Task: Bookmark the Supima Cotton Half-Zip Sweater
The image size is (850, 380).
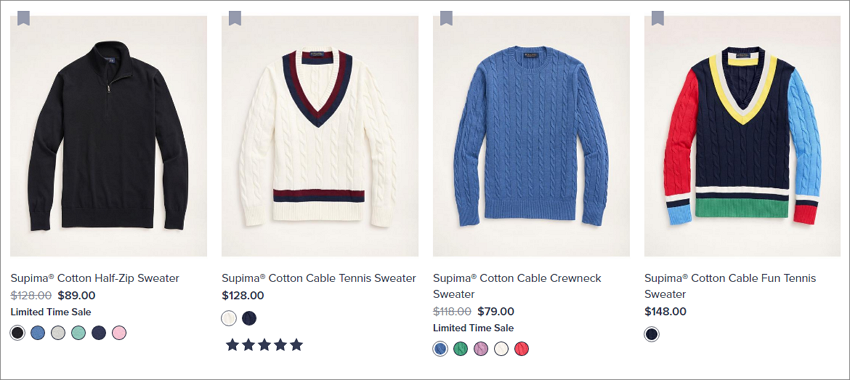Action: coord(23,18)
